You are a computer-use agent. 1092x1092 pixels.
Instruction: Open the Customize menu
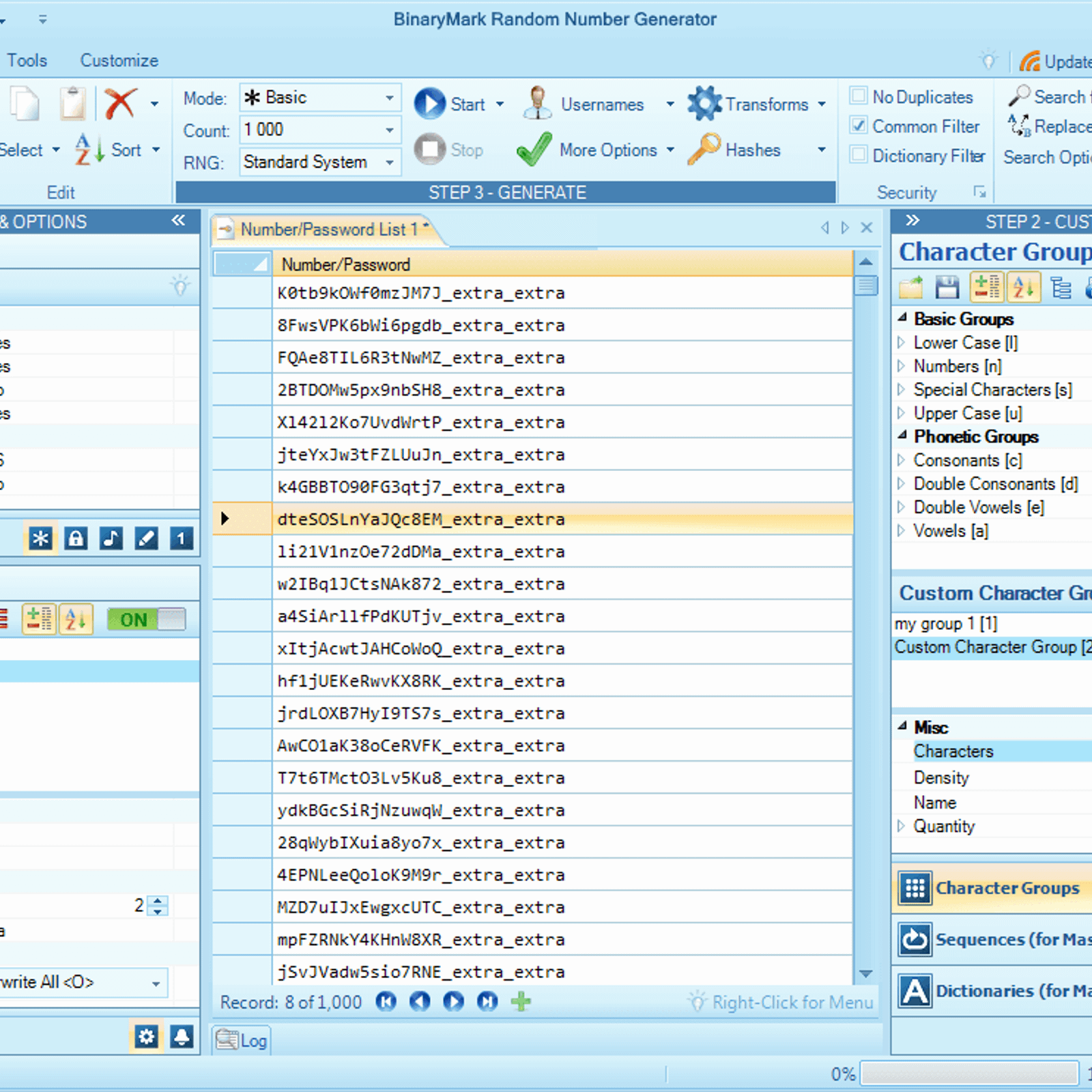[x=119, y=60]
